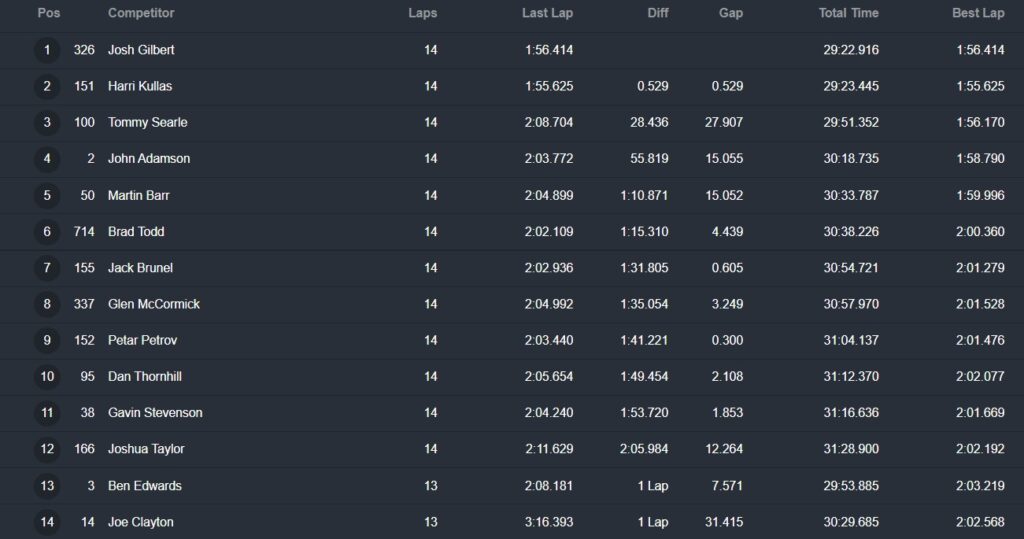
Task: Sort by the Best Lap column
Action: 978,13
